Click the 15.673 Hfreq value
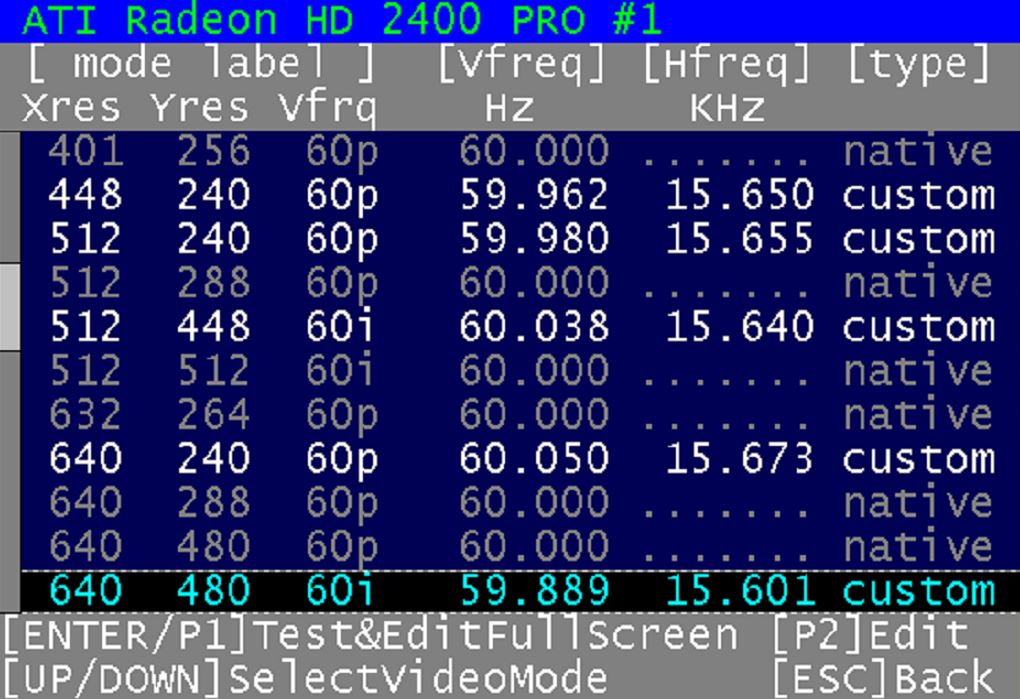Image resolution: width=1020 pixels, height=699 pixels. coord(740,458)
